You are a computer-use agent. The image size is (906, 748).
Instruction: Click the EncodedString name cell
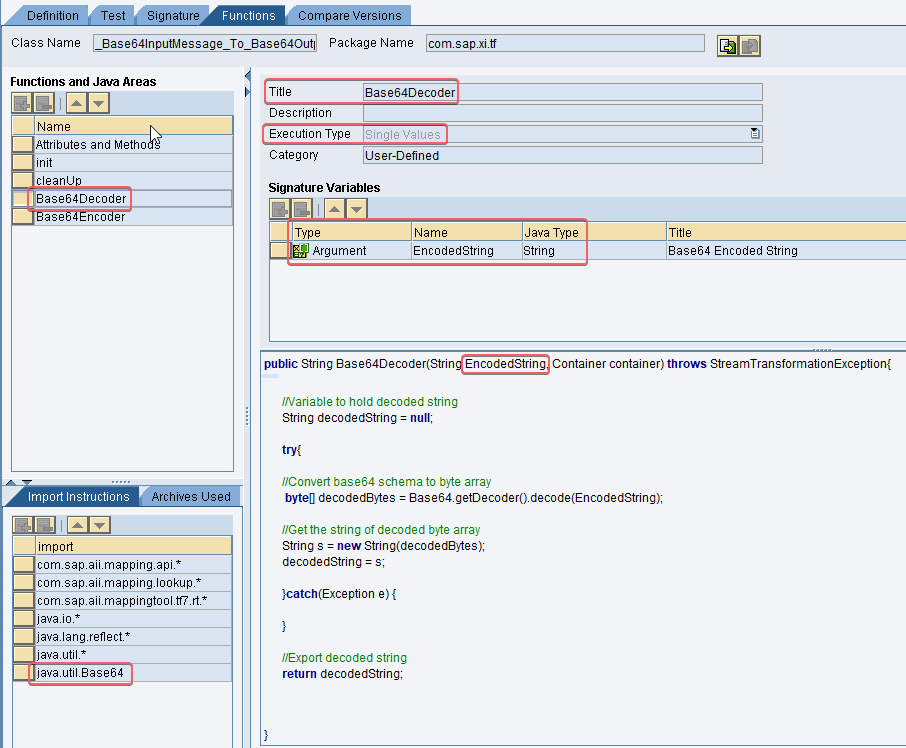[467, 251]
